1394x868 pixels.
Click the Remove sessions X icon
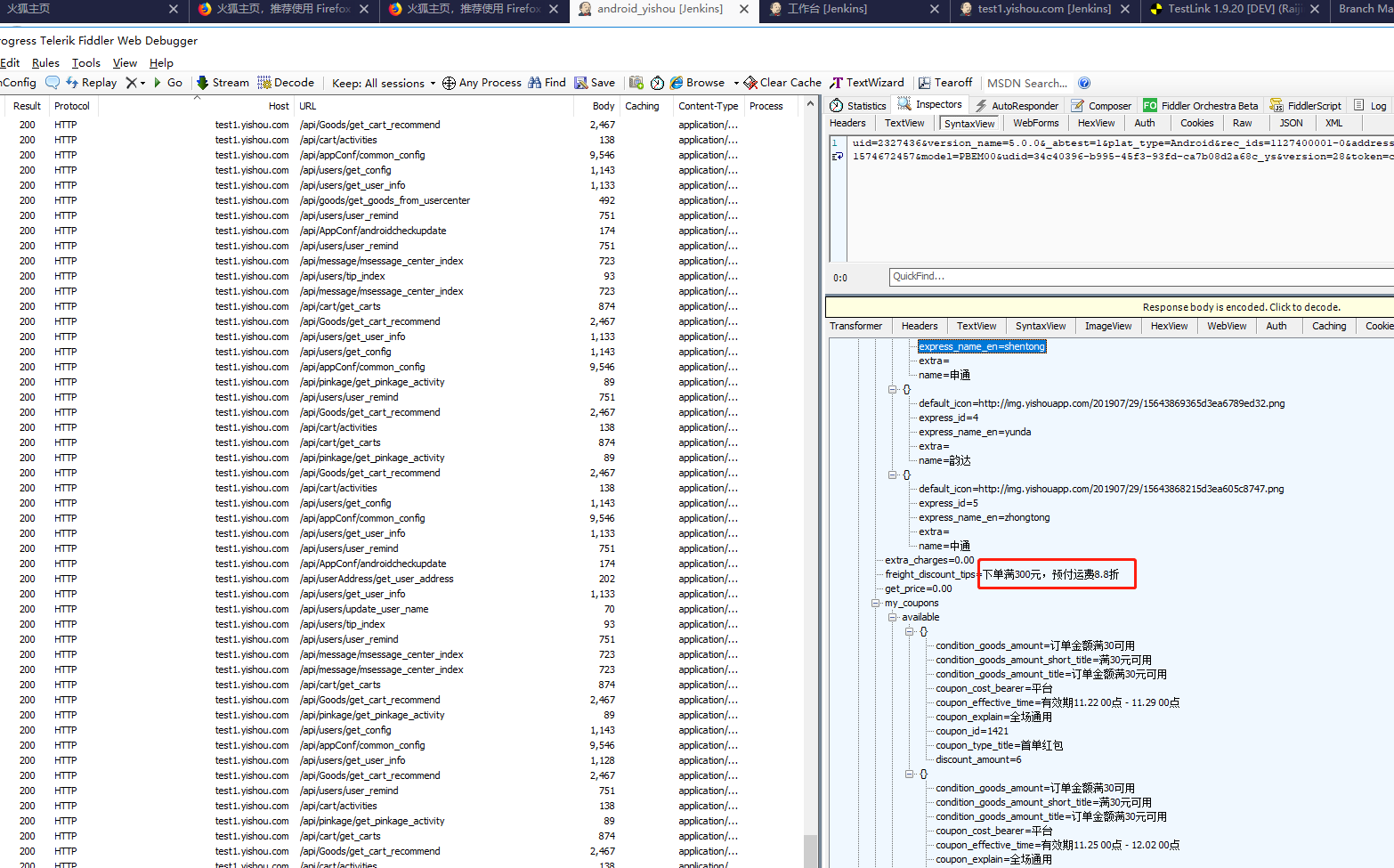(x=131, y=82)
